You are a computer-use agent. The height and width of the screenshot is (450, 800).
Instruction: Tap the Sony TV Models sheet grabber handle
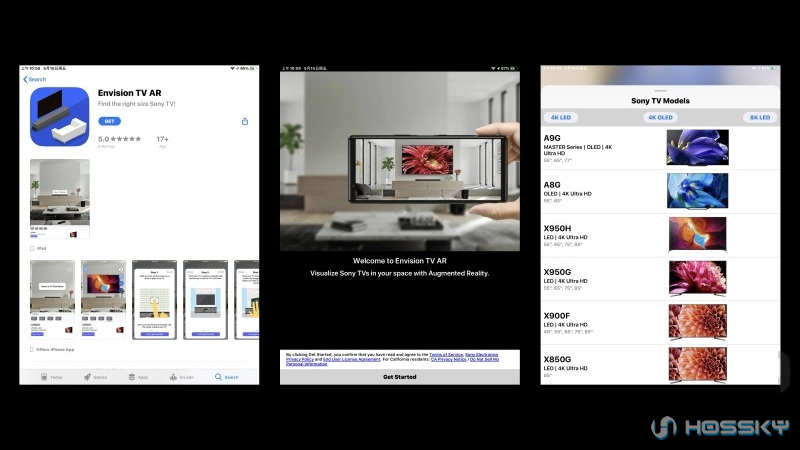(x=660, y=91)
